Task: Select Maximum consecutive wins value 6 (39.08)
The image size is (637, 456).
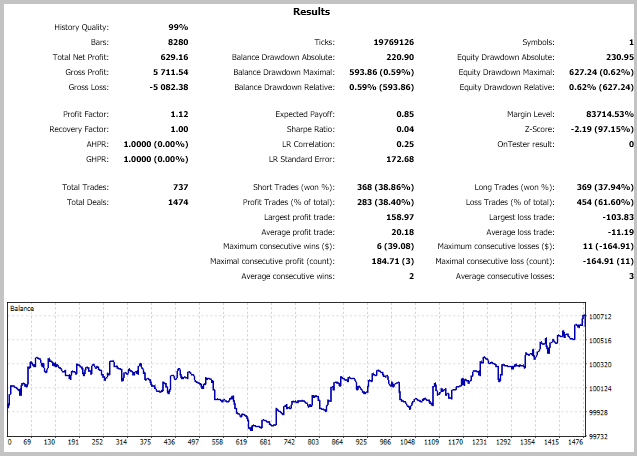Action: [395, 246]
